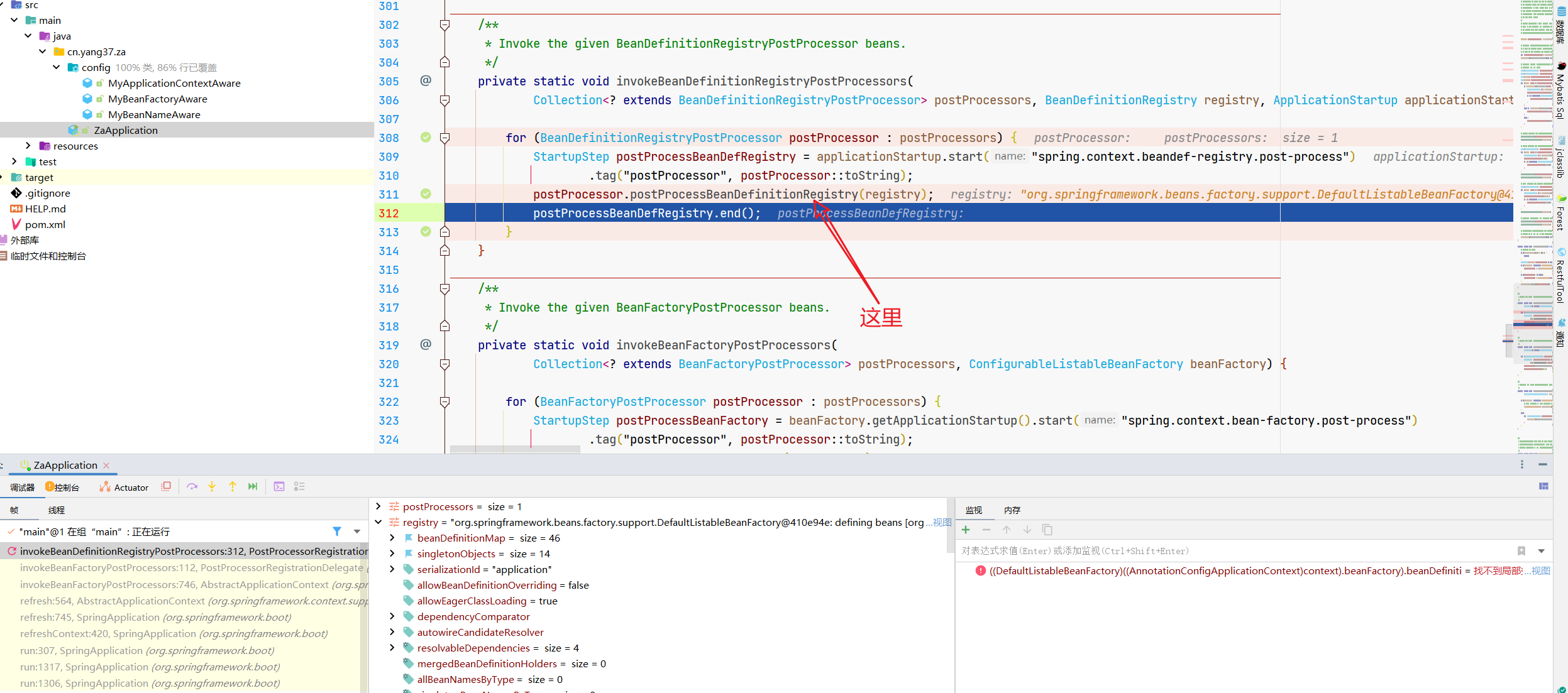Switch to the Actuator tab
Screen dimensions: 1568x693
point(124,488)
